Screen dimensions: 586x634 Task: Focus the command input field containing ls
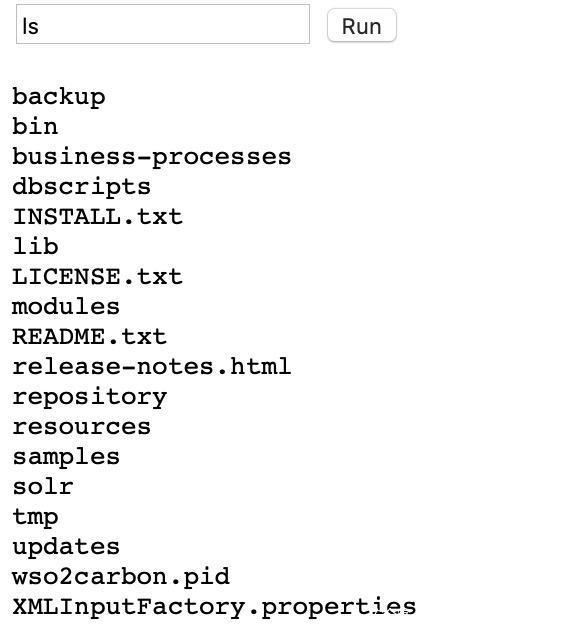(163, 24)
